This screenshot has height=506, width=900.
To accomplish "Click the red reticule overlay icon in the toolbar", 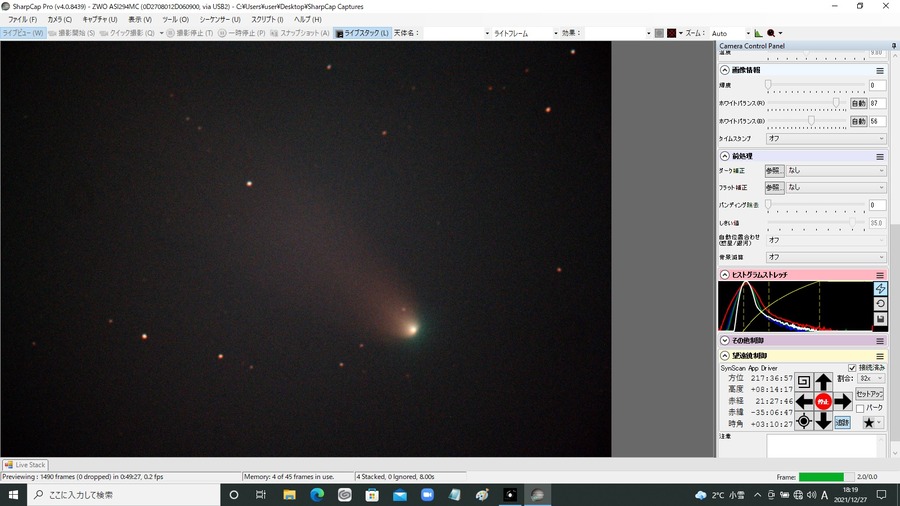I will point(671,33).
